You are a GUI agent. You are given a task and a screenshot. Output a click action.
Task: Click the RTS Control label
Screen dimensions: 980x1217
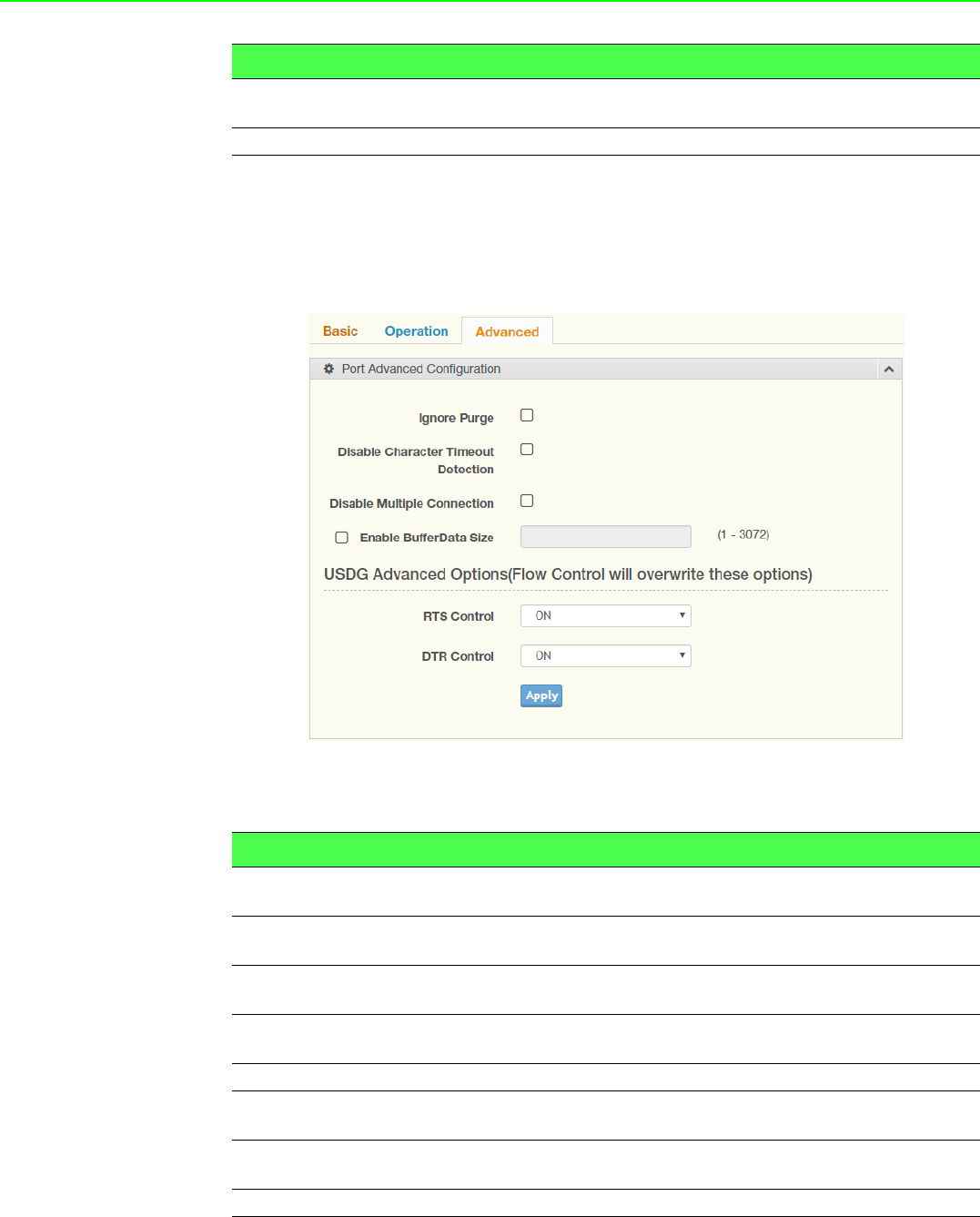tap(459, 616)
